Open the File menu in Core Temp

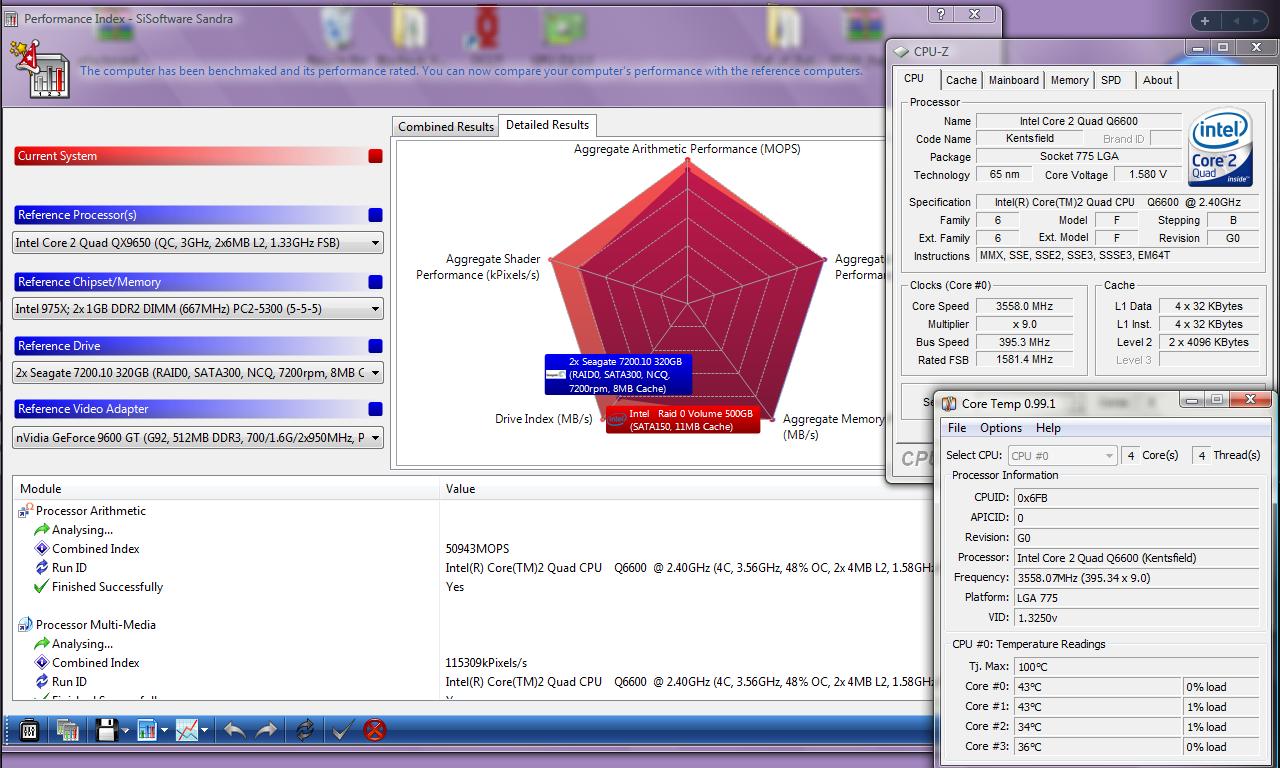[x=957, y=428]
